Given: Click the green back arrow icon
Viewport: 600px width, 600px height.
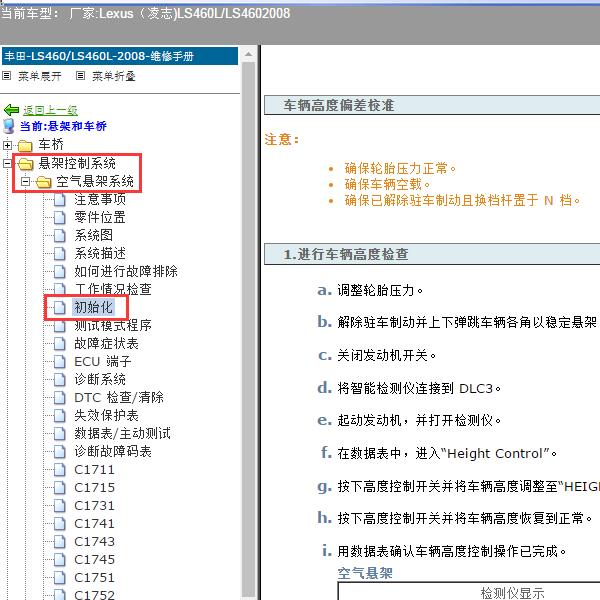Looking at the screenshot, I should [11, 110].
